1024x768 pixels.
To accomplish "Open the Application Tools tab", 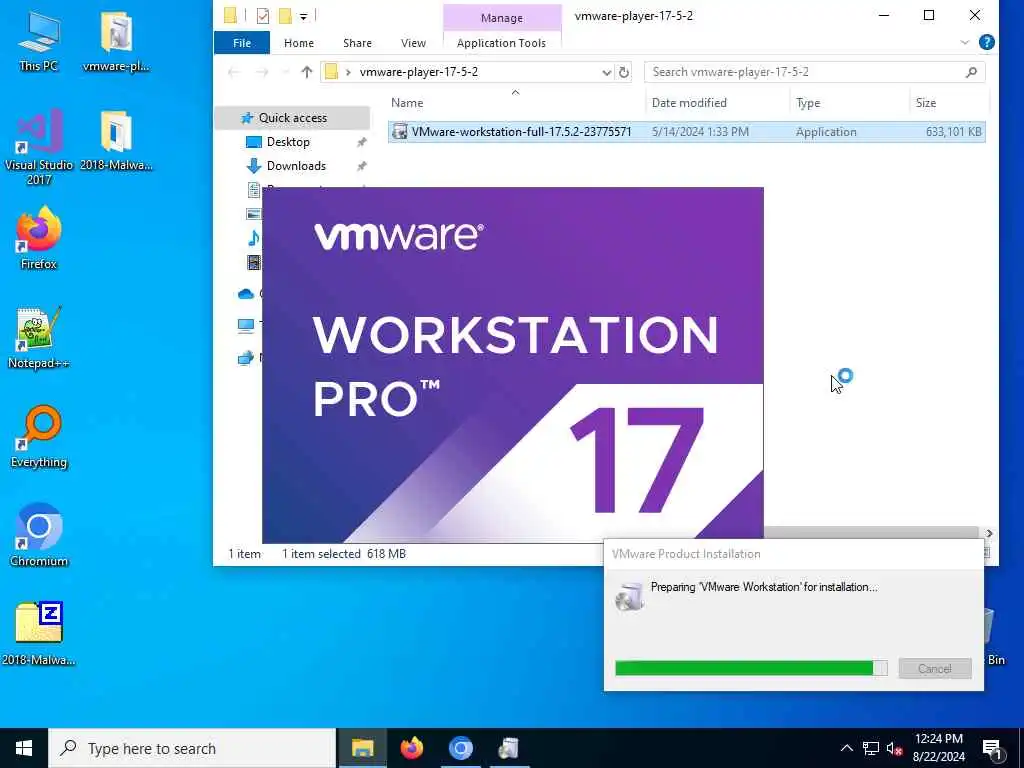I will click(502, 43).
